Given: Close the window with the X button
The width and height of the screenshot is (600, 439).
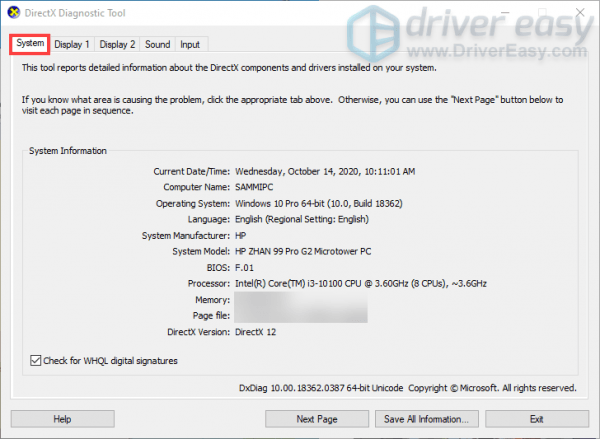Looking at the screenshot, I should point(580,13).
